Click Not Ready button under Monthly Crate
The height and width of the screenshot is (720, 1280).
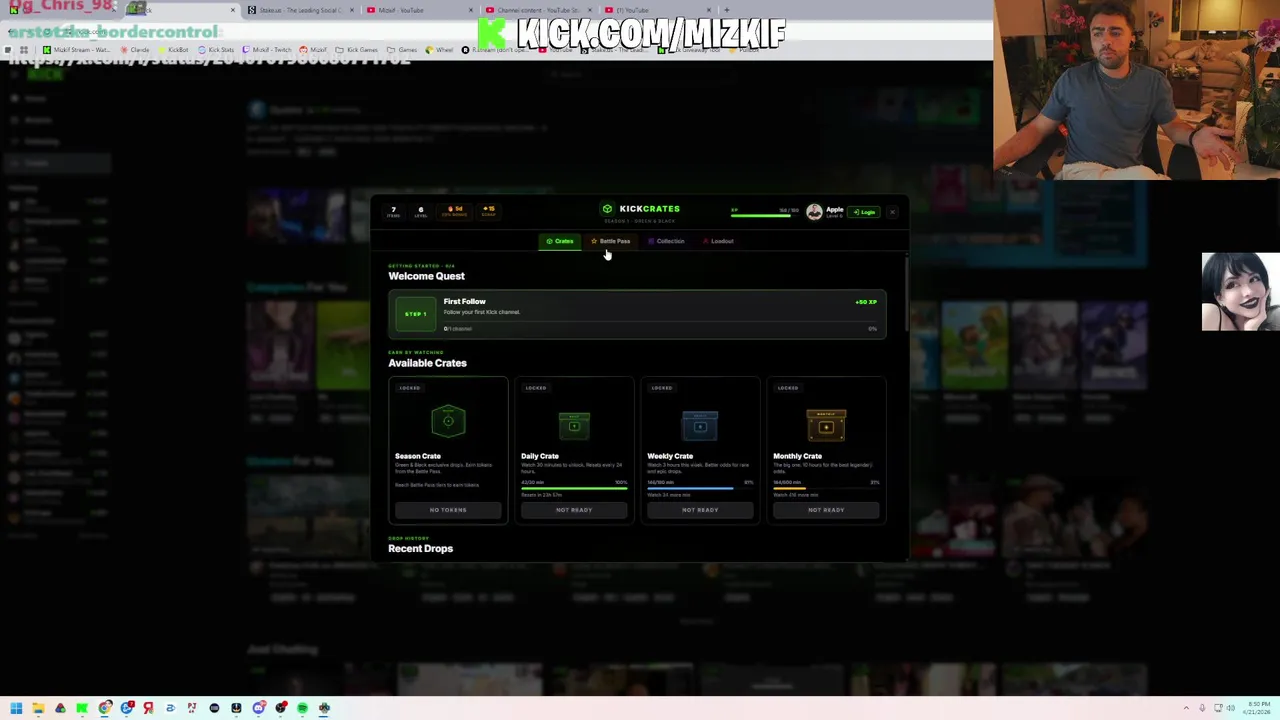(826, 510)
